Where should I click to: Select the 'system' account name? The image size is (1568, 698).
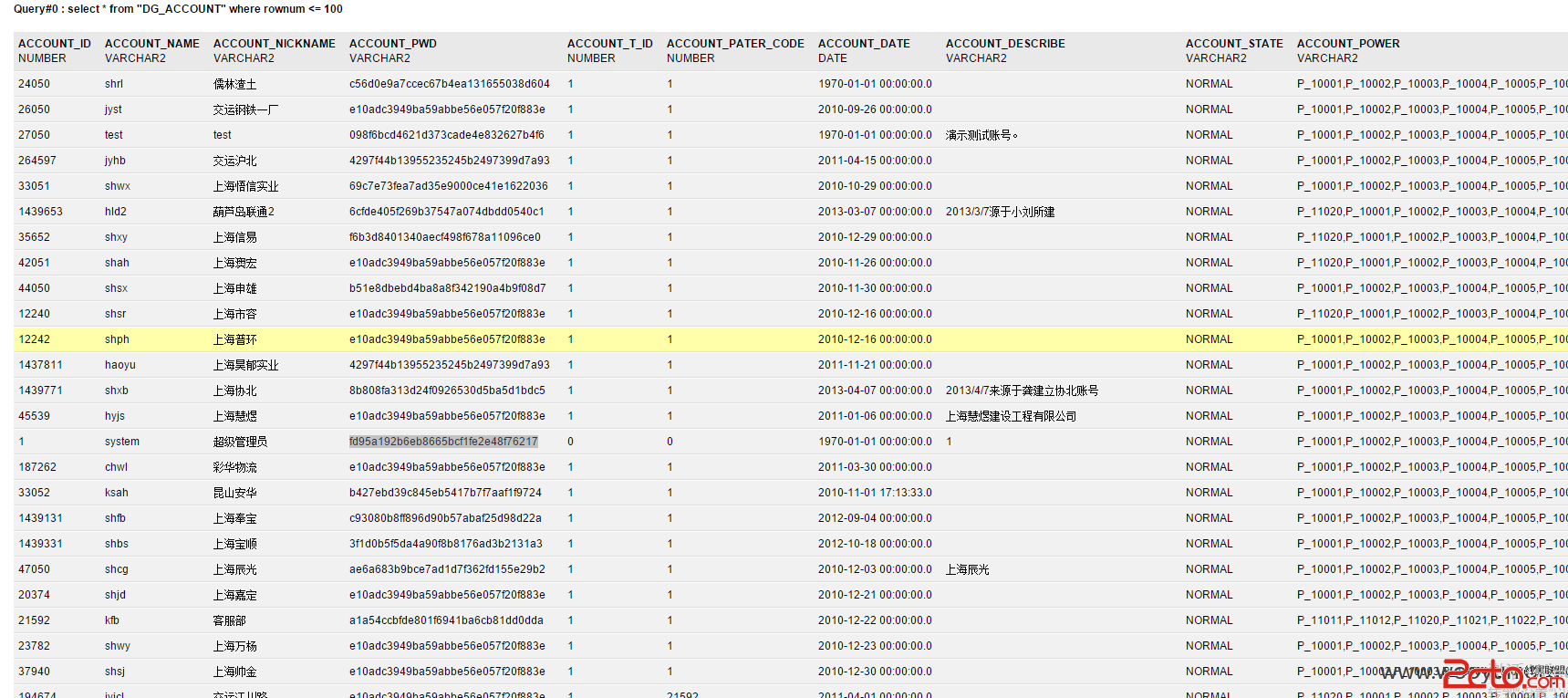pyautogui.click(x=122, y=442)
